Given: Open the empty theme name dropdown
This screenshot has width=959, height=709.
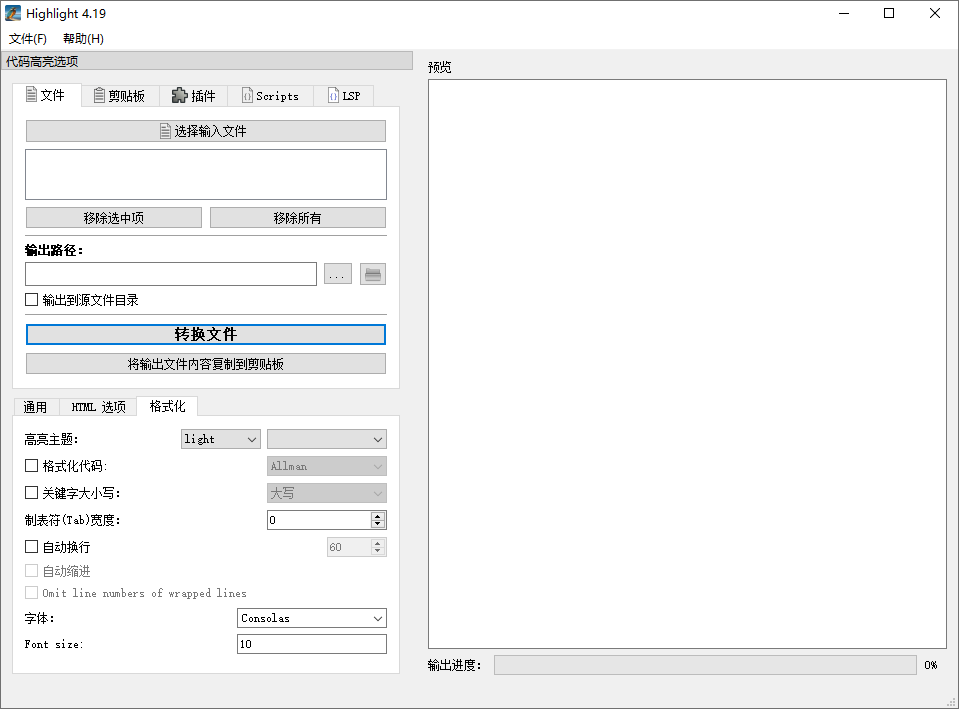Looking at the screenshot, I should coord(327,439).
